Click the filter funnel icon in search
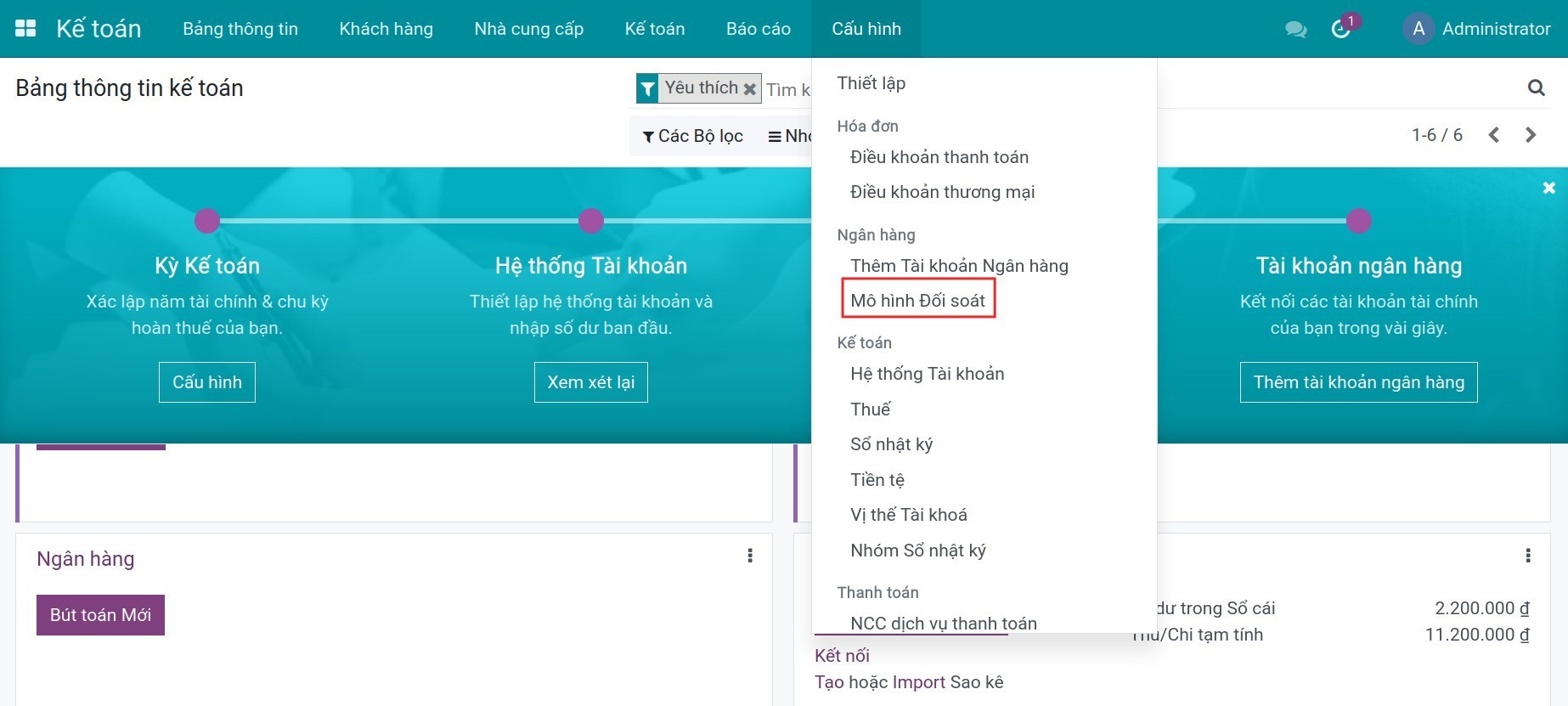 pos(647,88)
